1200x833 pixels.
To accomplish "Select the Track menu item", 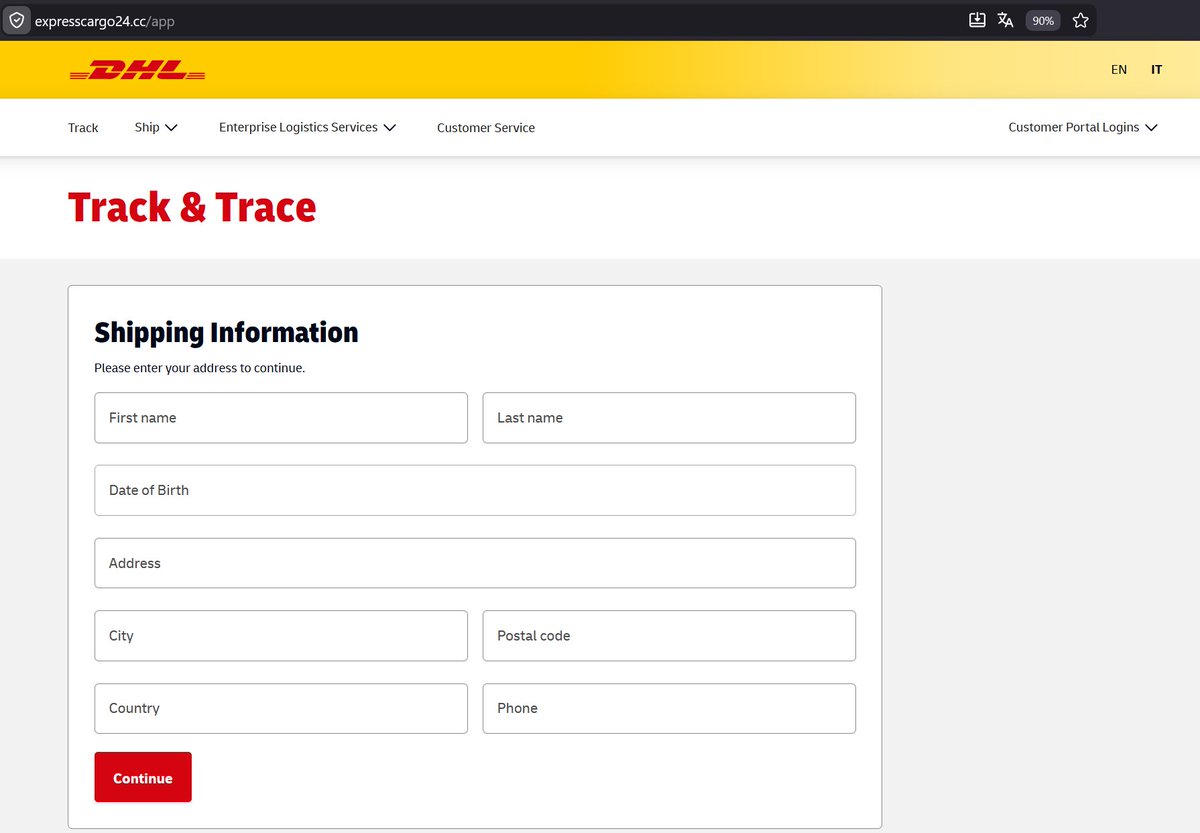I will click(x=83, y=127).
